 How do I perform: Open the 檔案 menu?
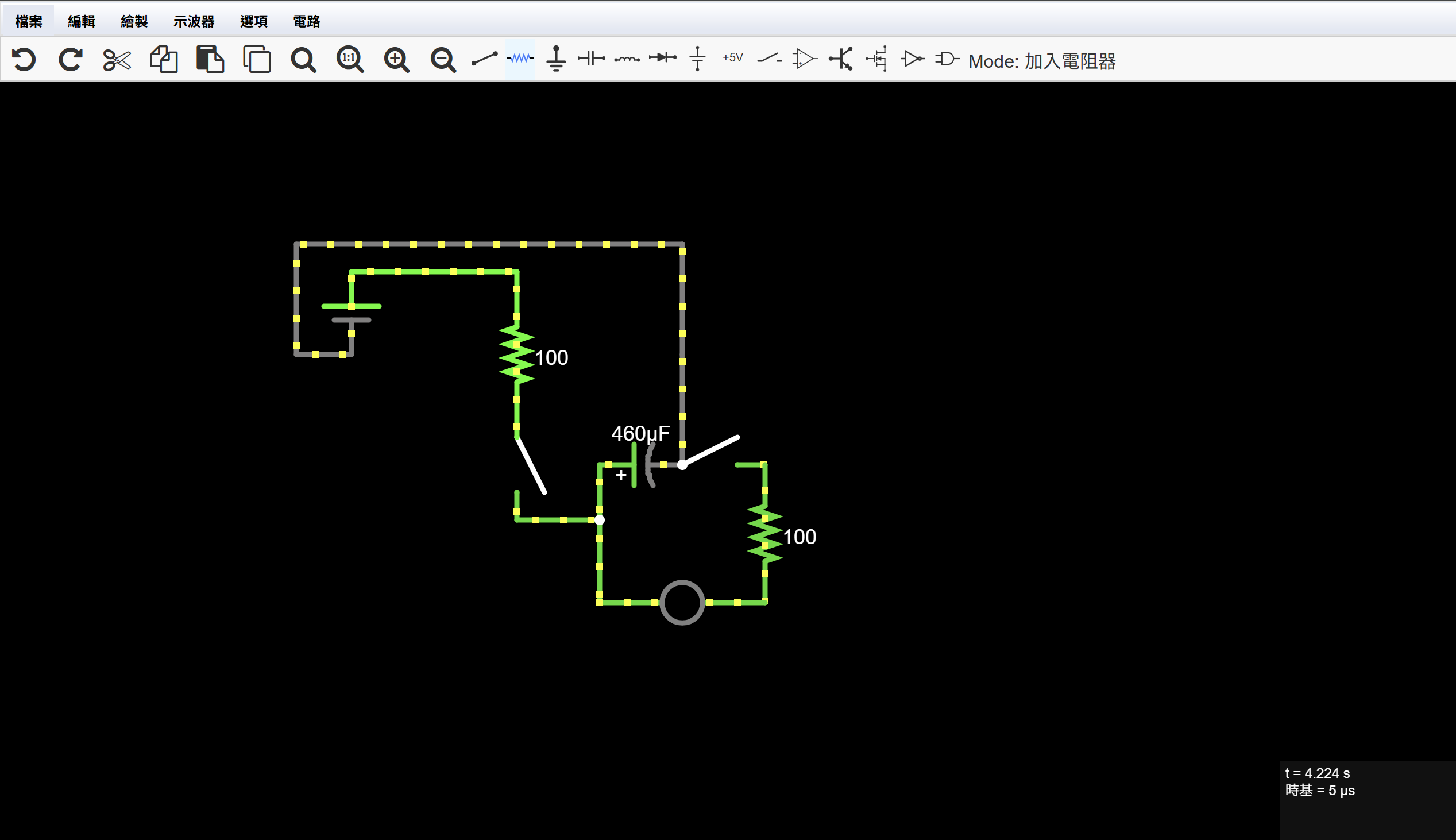pos(28,21)
